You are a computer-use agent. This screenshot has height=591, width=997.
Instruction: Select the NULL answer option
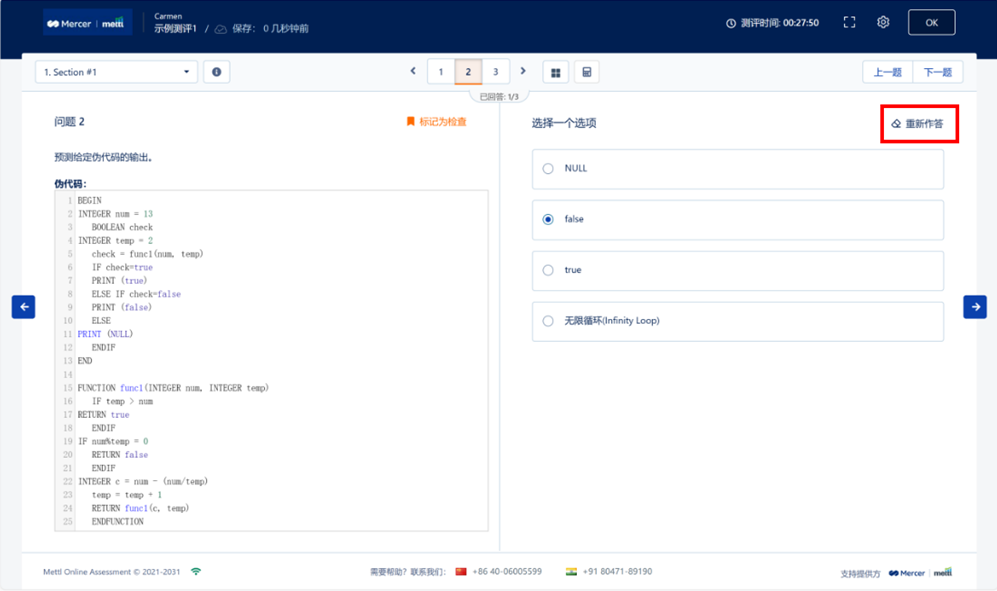point(548,169)
